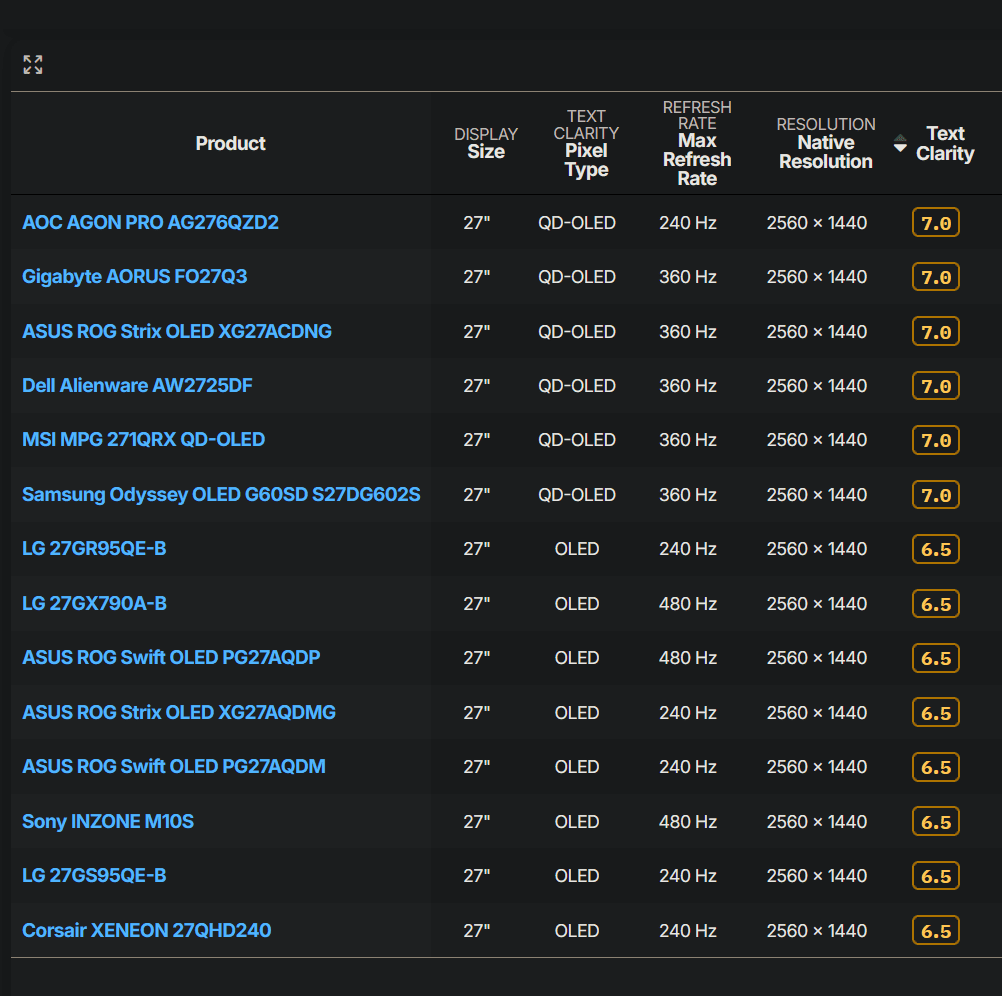Open LG 27GS95QE-B product link

coord(94,875)
